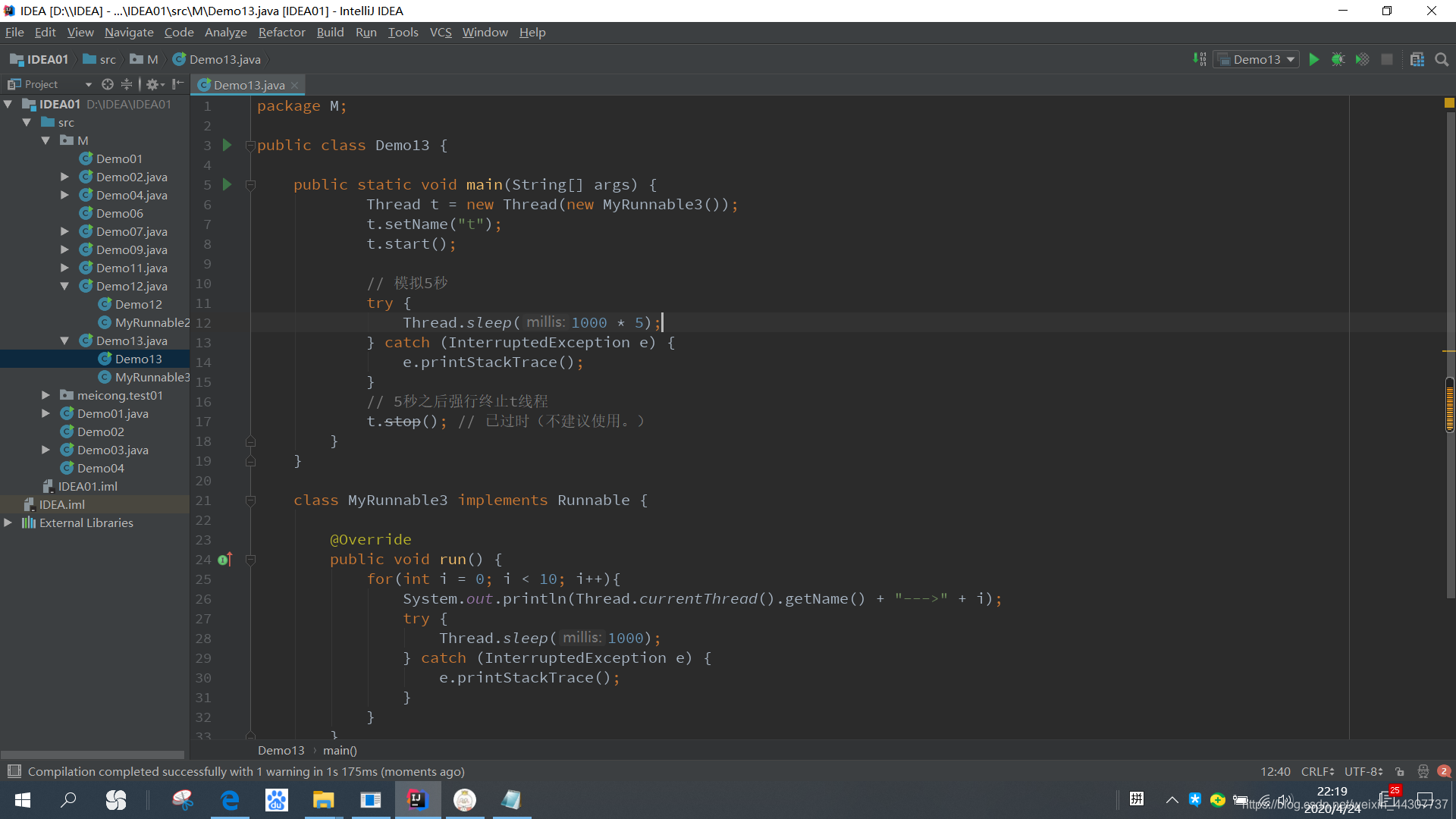Screen dimensions: 1456x819
Task: Select Demo04 under src in project tree
Action: [93, 468]
